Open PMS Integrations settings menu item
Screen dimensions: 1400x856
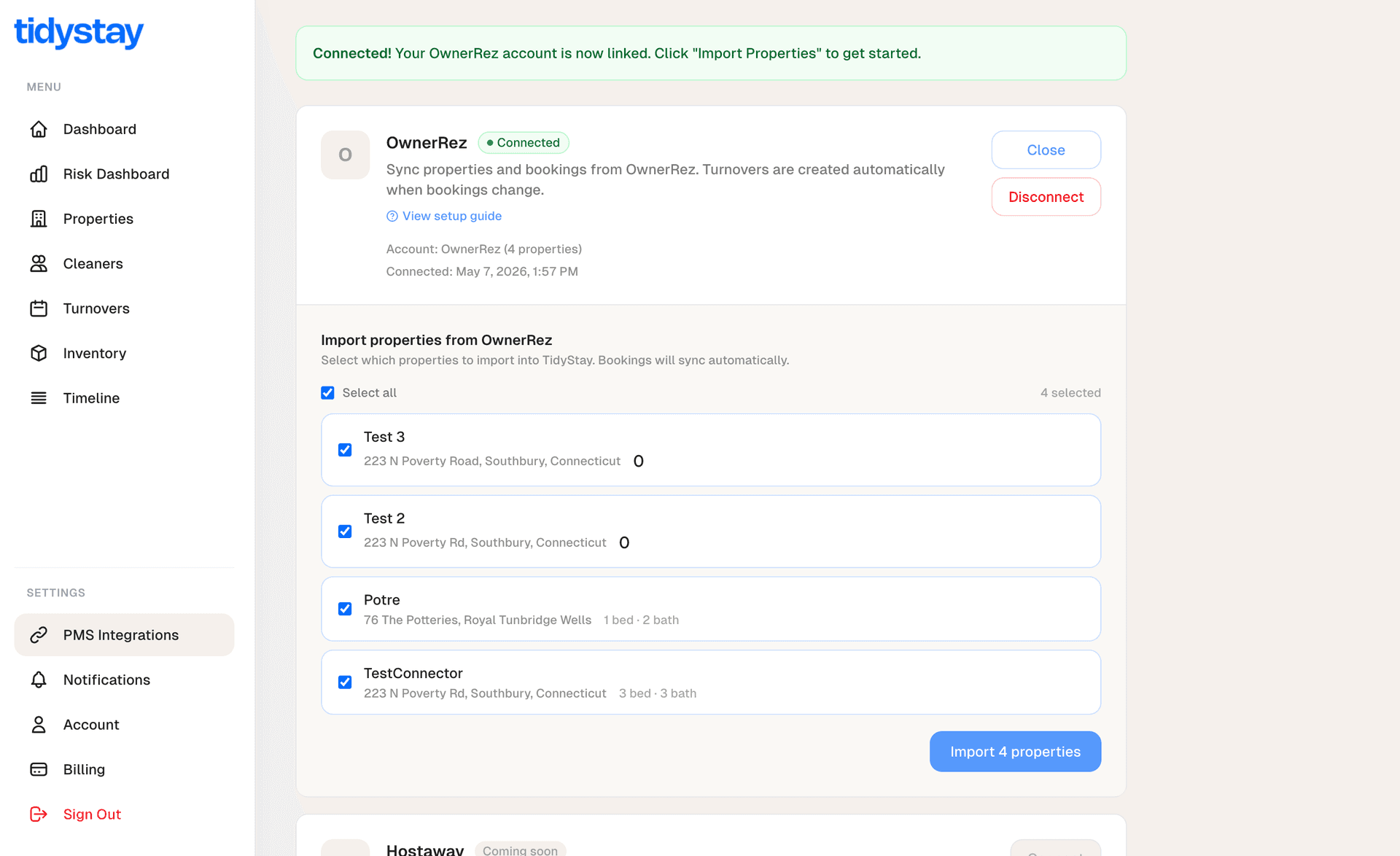[124, 634]
